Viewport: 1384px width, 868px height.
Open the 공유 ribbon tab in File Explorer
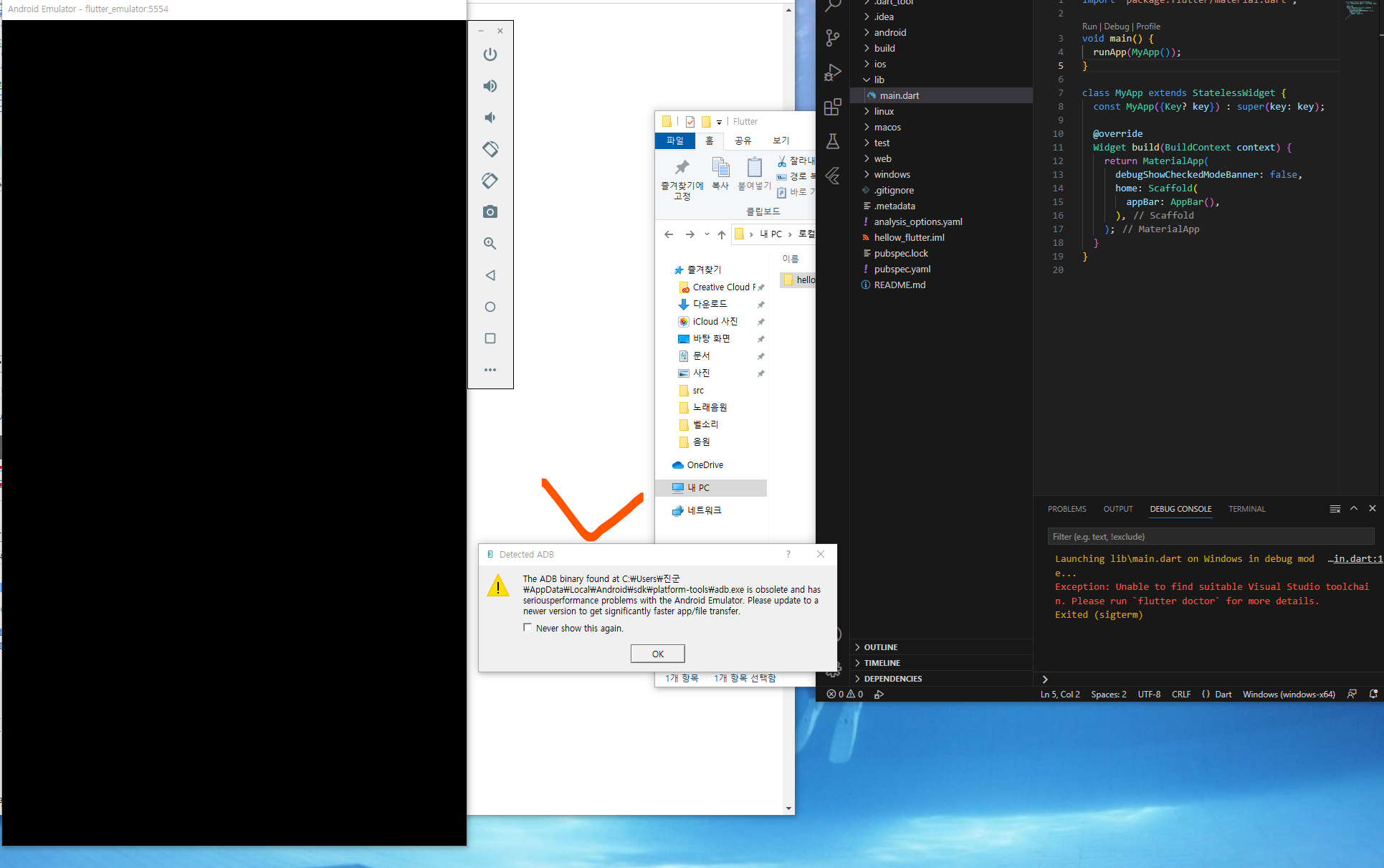click(743, 140)
